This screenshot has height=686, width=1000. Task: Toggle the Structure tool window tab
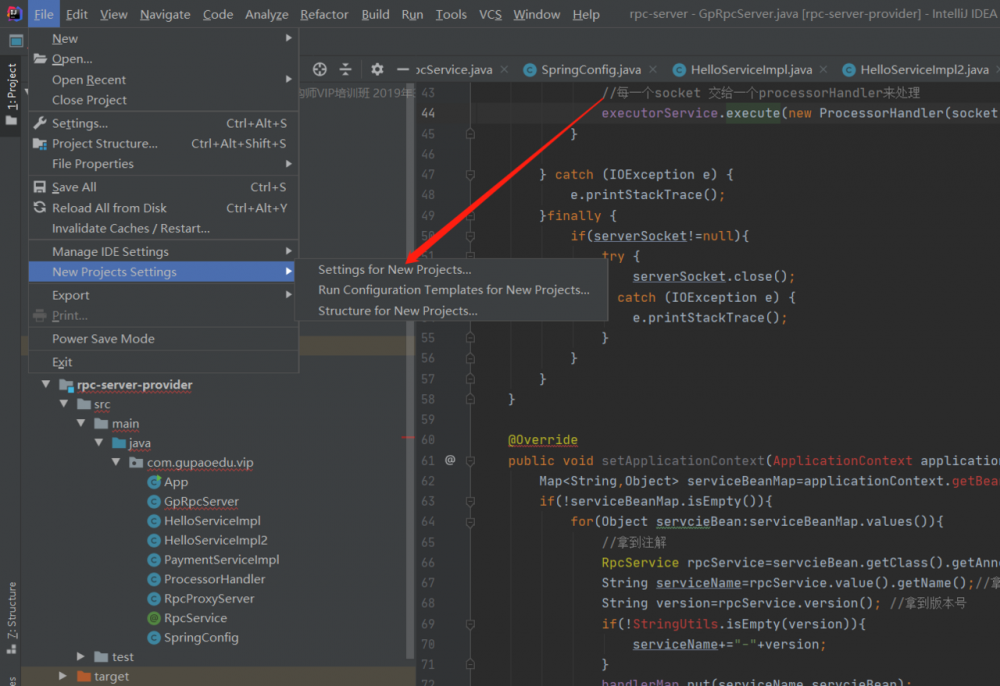(12, 610)
